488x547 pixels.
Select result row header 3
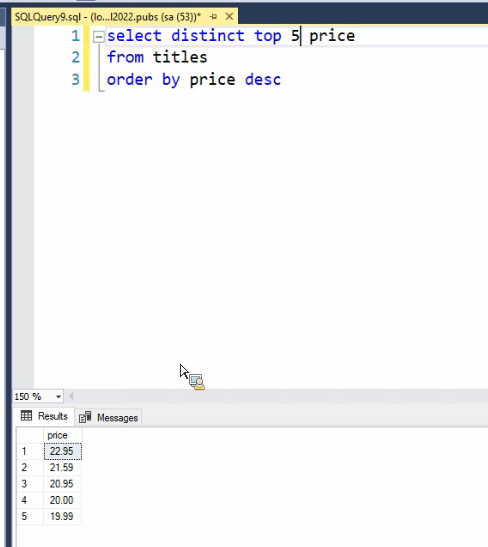coord(30,484)
